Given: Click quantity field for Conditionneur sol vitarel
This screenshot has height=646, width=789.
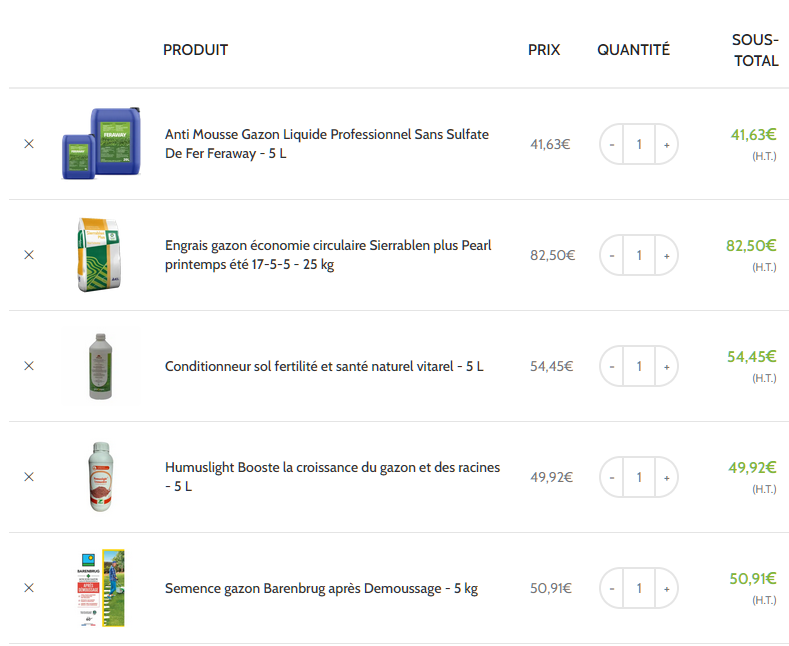Looking at the screenshot, I should pos(639,366).
